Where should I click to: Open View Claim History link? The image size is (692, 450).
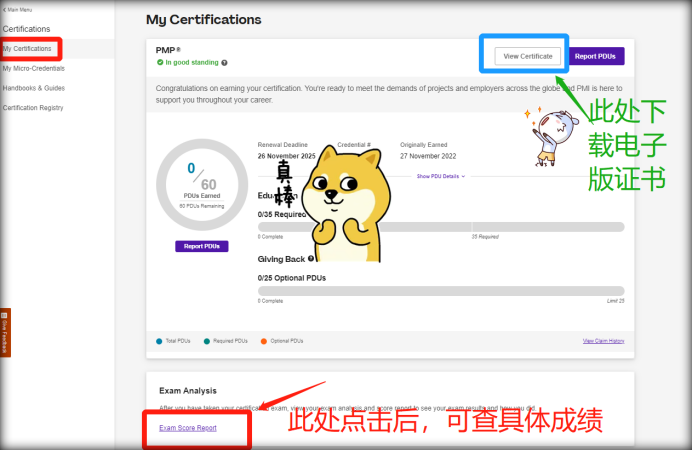tap(603, 341)
